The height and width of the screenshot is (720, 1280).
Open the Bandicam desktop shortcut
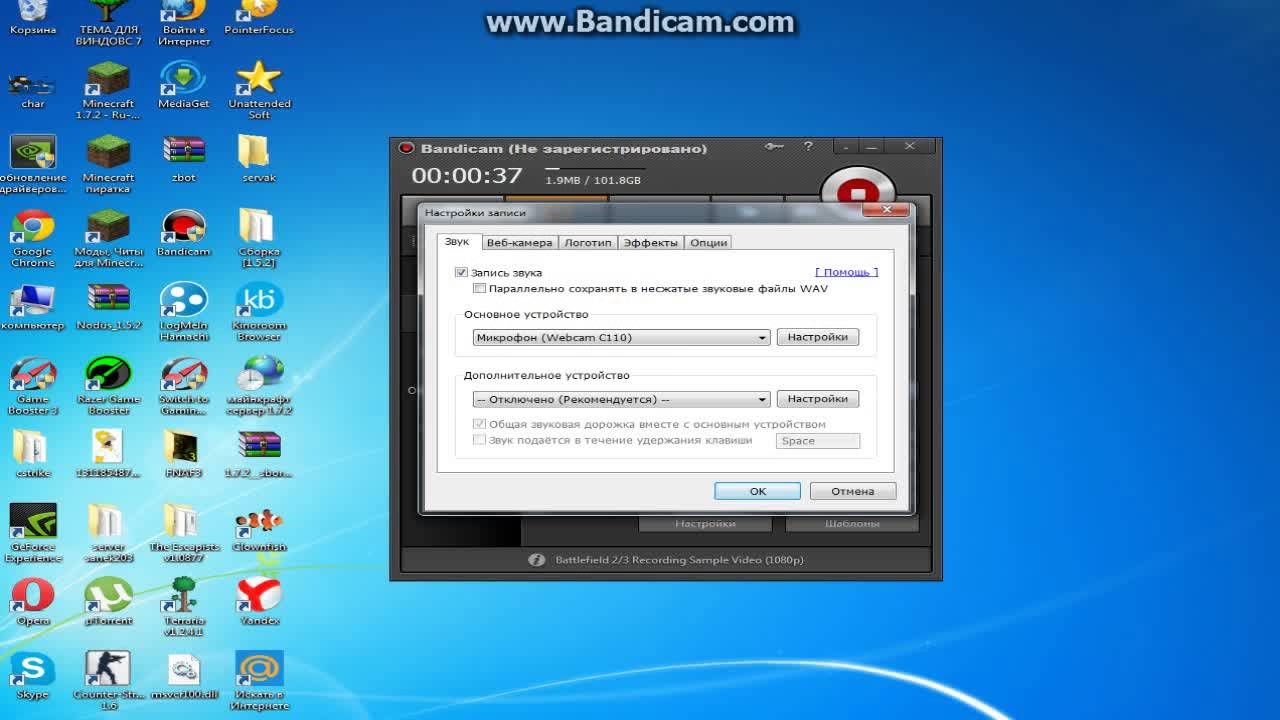coord(184,234)
